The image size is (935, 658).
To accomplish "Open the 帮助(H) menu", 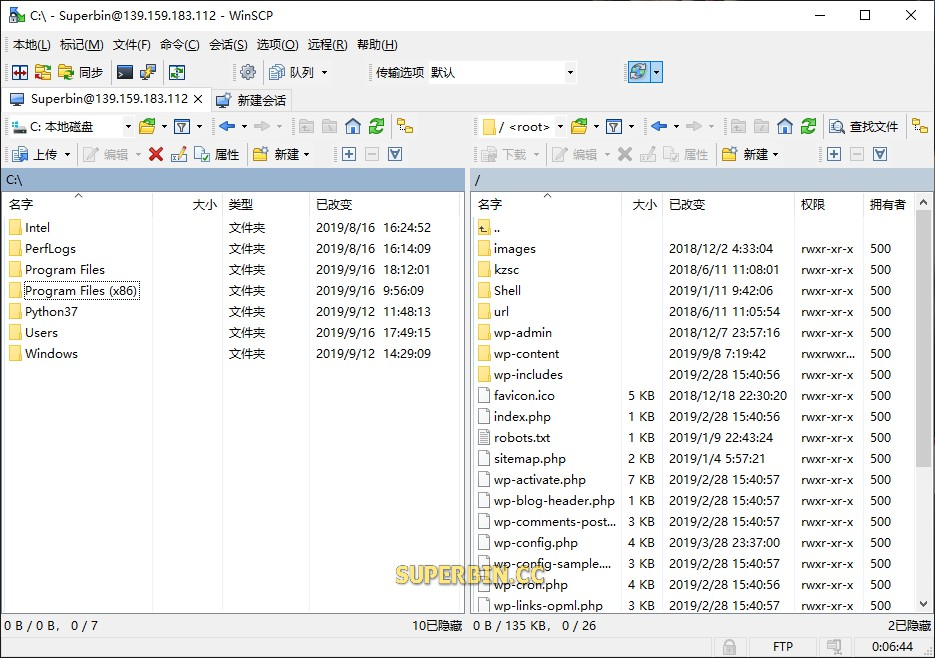I will [377, 45].
